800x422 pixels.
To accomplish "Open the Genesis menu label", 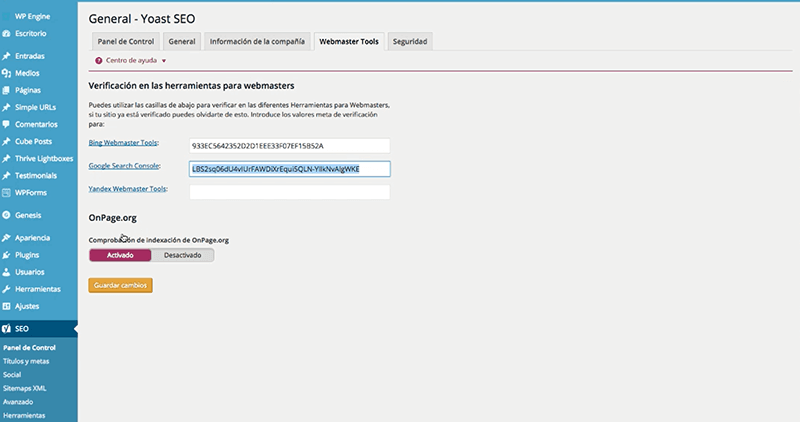I will [x=28, y=215].
